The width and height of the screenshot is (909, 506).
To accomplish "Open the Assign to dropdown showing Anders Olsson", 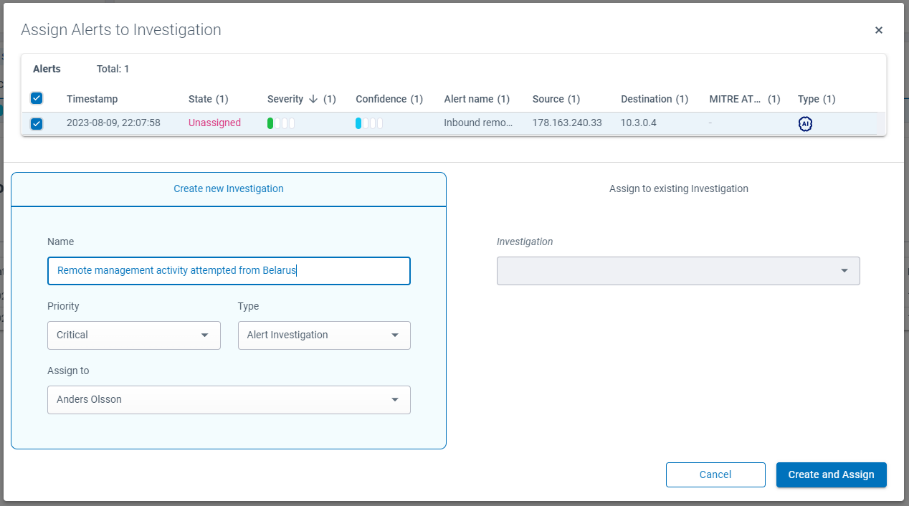I will click(x=229, y=399).
